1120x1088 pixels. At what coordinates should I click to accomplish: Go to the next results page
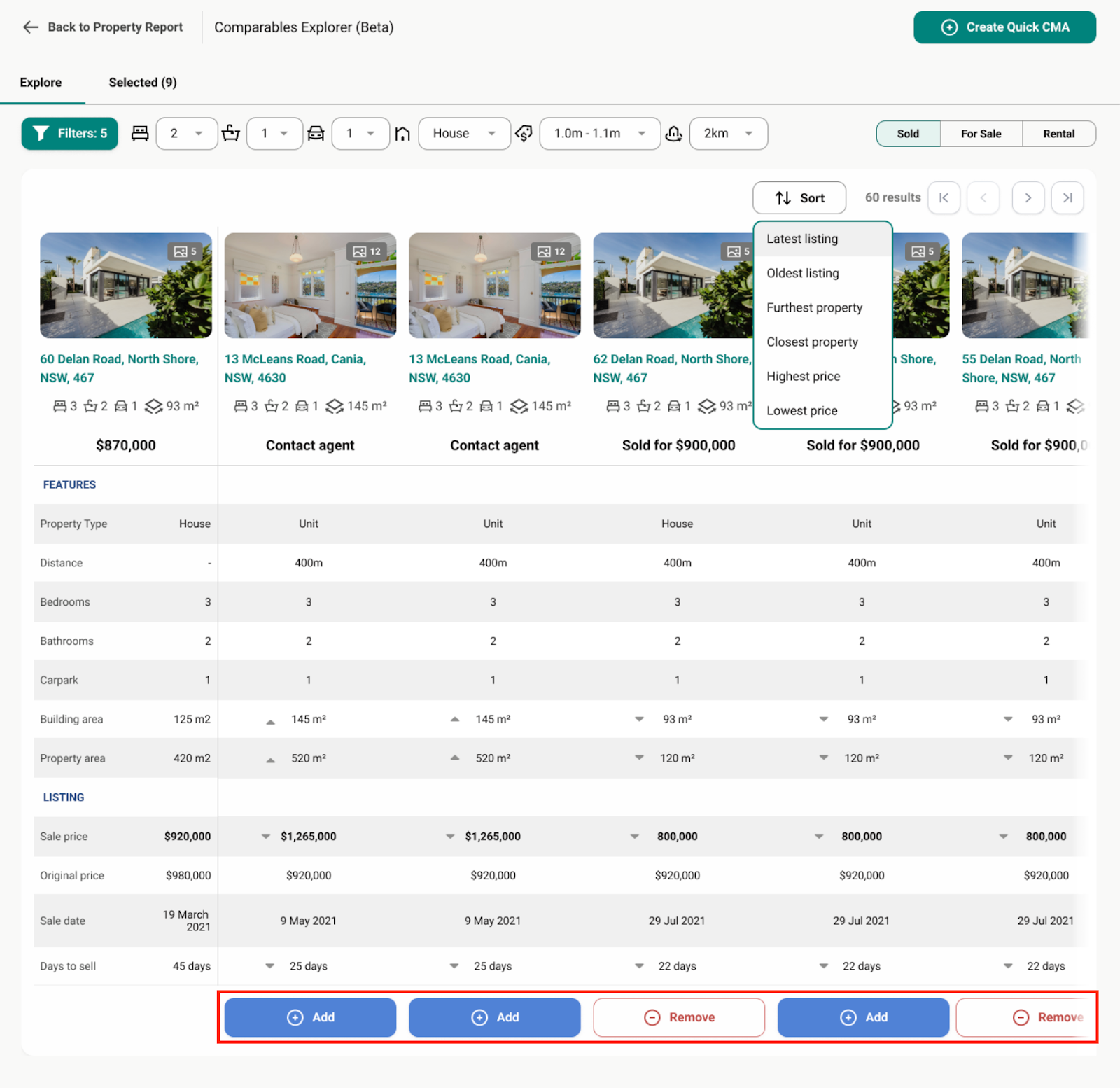[1028, 198]
